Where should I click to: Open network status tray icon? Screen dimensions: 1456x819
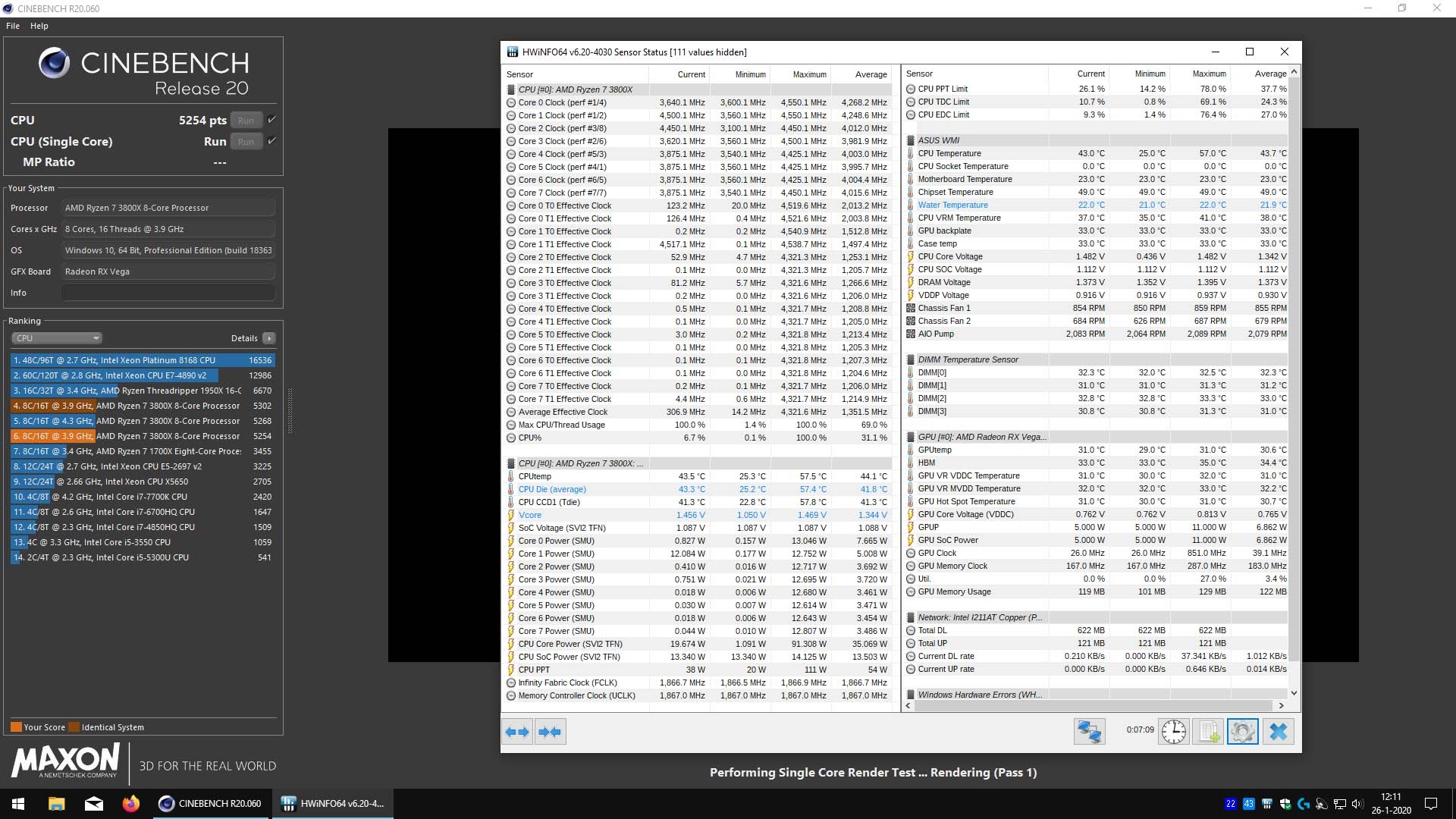1339,804
